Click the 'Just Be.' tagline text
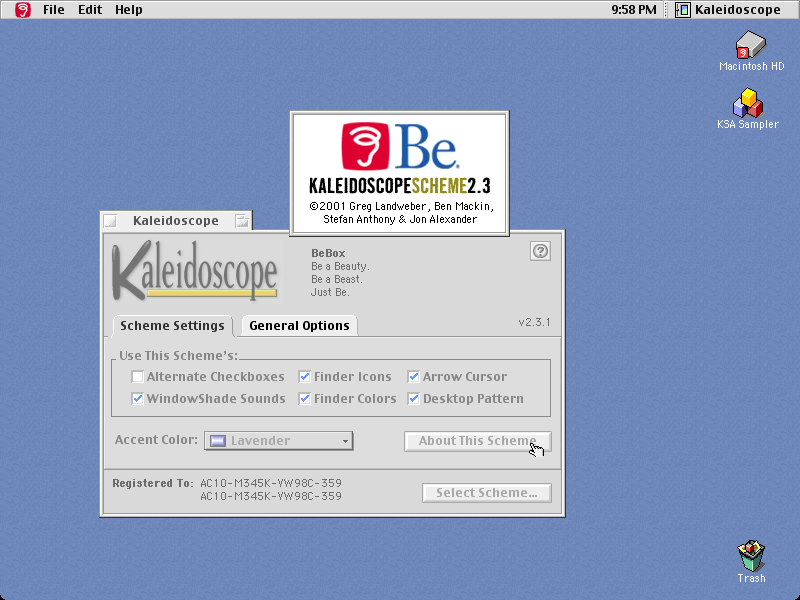Image resolution: width=800 pixels, height=600 pixels. tap(330, 292)
